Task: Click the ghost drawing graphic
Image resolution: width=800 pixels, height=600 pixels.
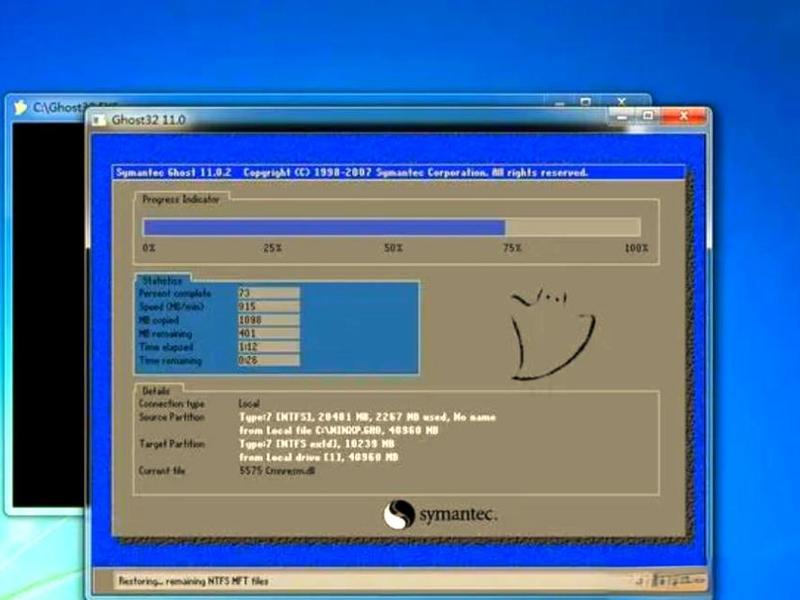Action: 553,335
